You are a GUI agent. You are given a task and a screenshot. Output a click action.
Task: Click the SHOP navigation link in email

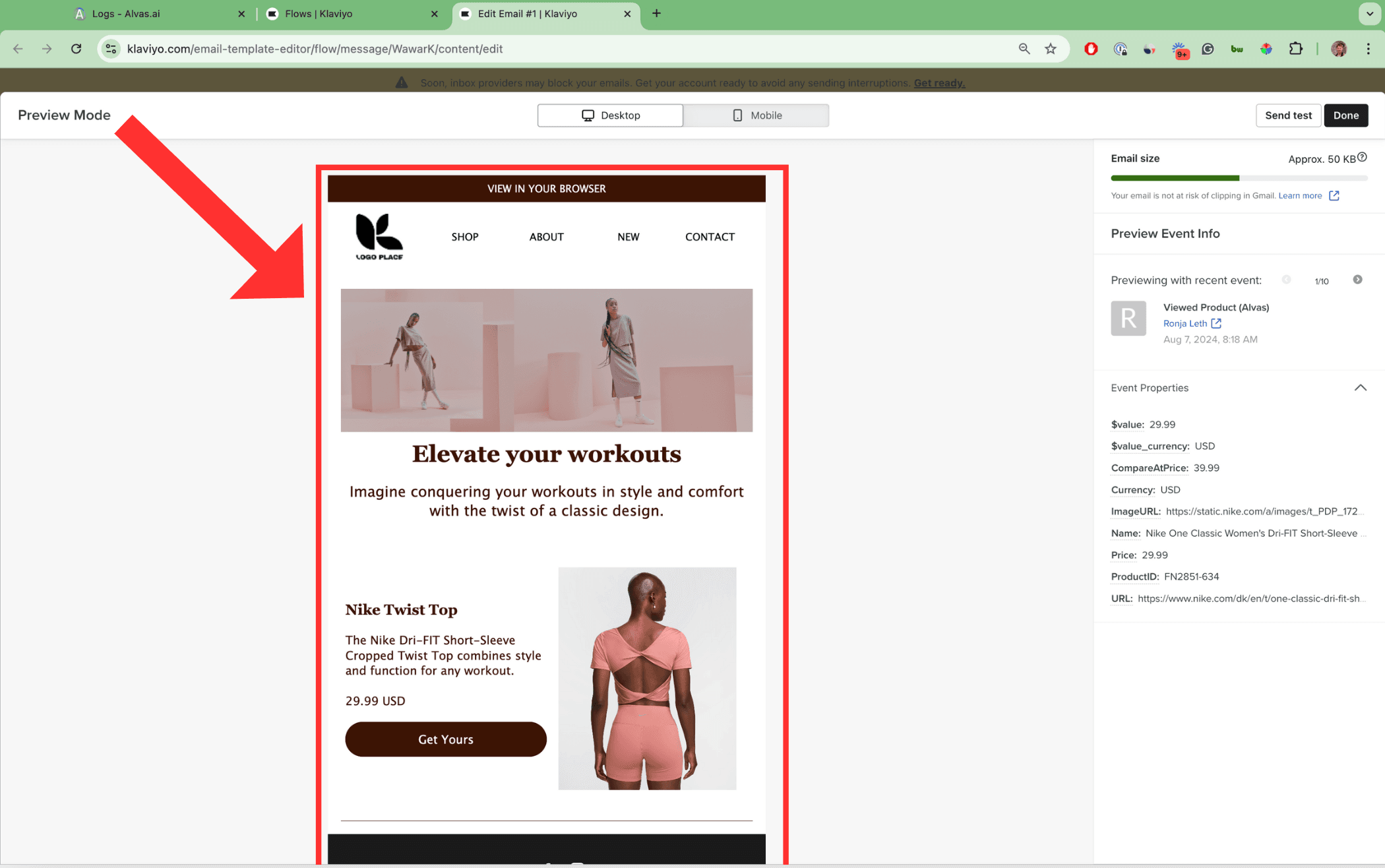point(465,237)
